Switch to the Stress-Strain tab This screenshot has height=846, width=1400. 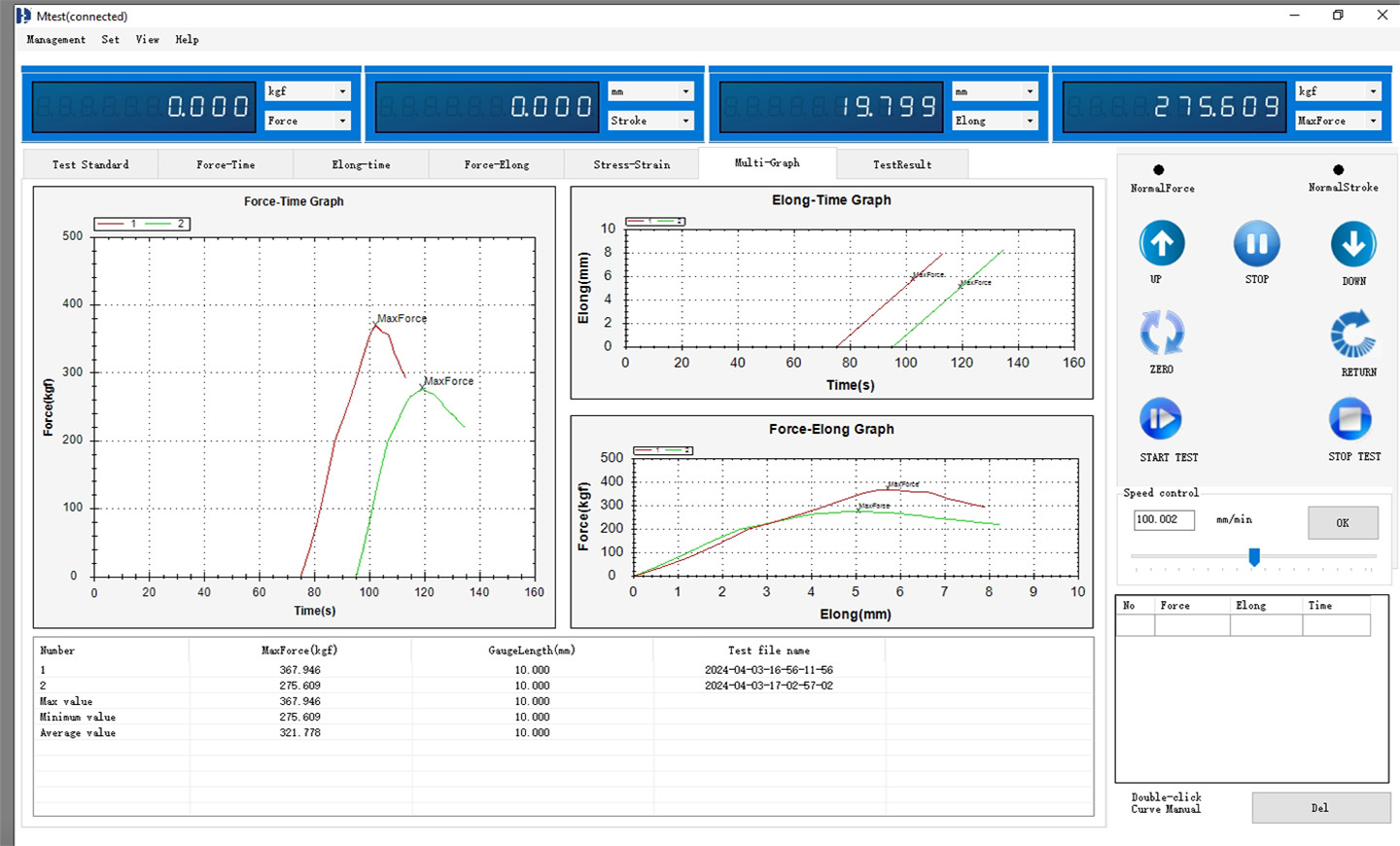(x=631, y=164)
